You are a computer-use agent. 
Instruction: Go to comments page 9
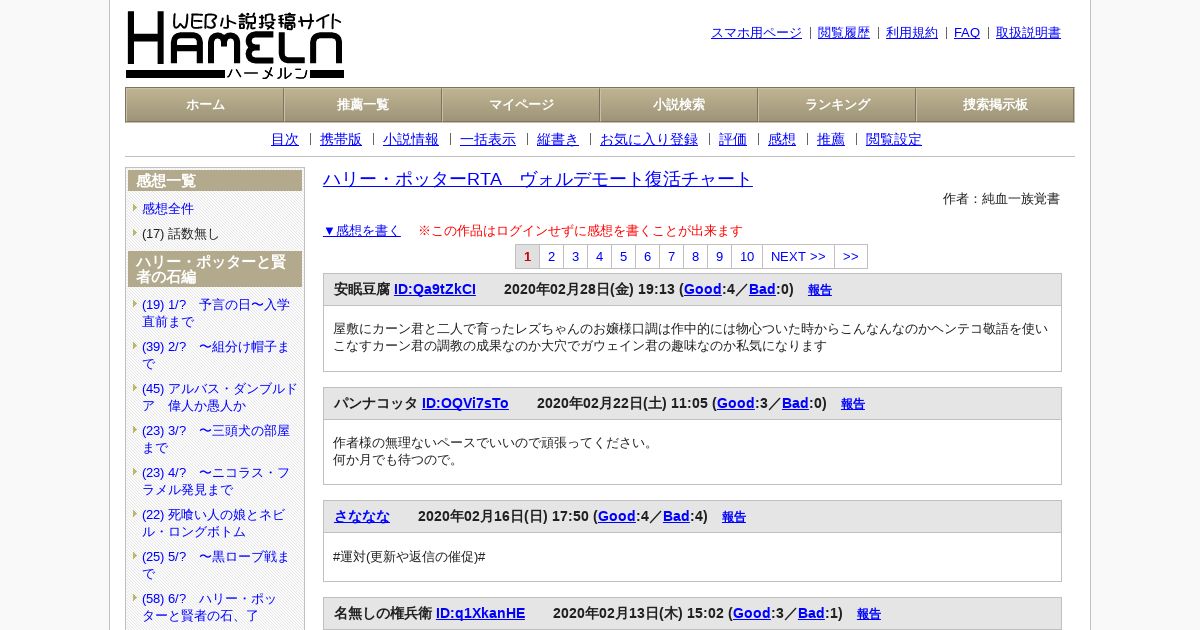tap(719, 257)
